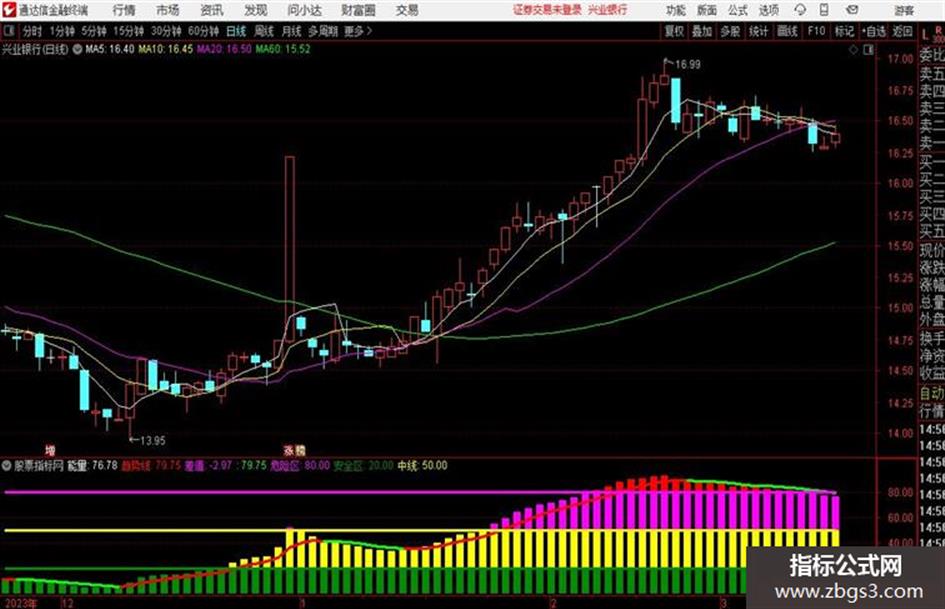Click the 13.95 low price marker
Screen dimensions: 945x609
point(152,441)
